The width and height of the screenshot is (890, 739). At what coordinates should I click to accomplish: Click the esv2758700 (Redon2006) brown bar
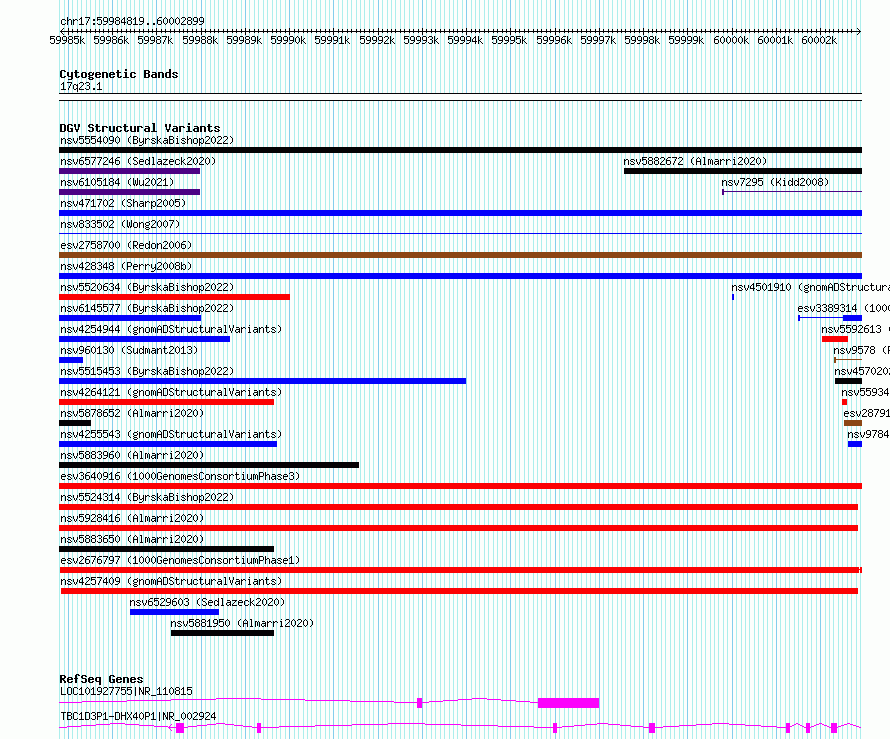[460, 255]
